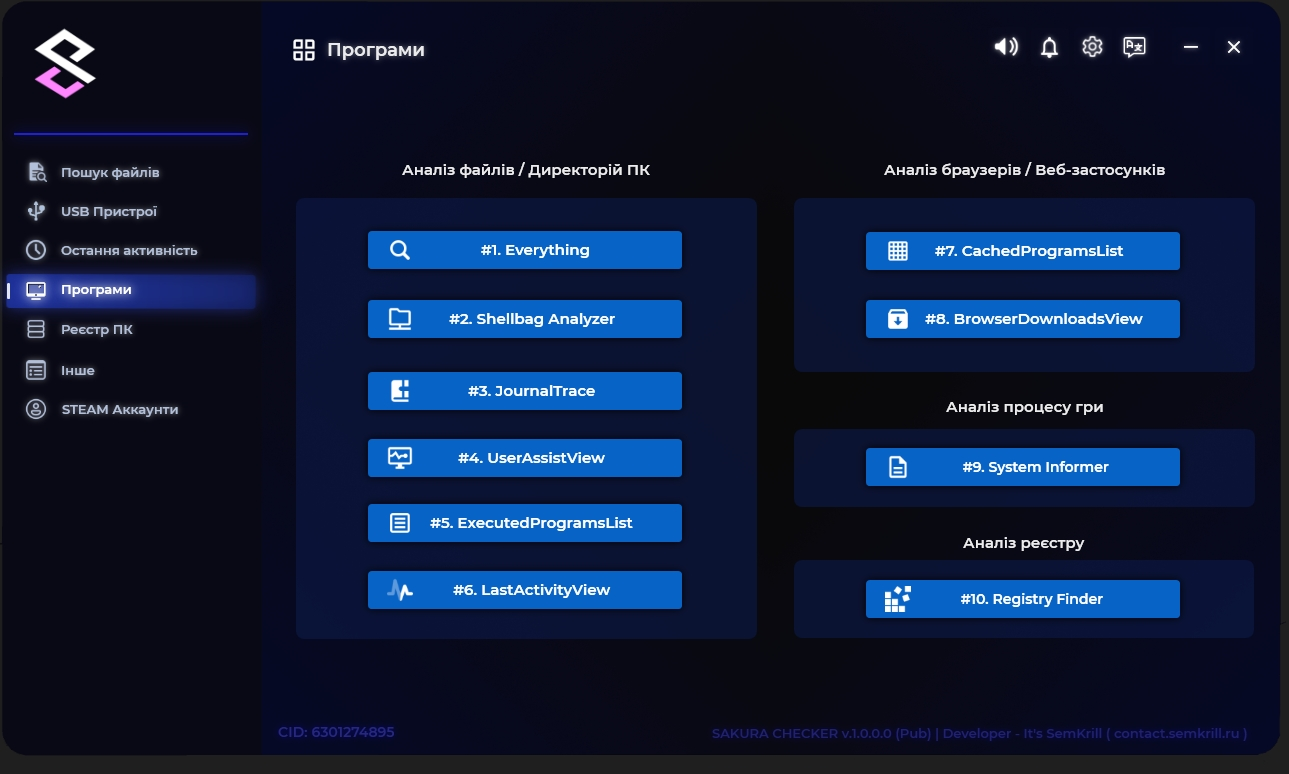Launch #7. CachedProgramsList
The width and height of the screenshot is (1289, 774).
point(1022,251)
